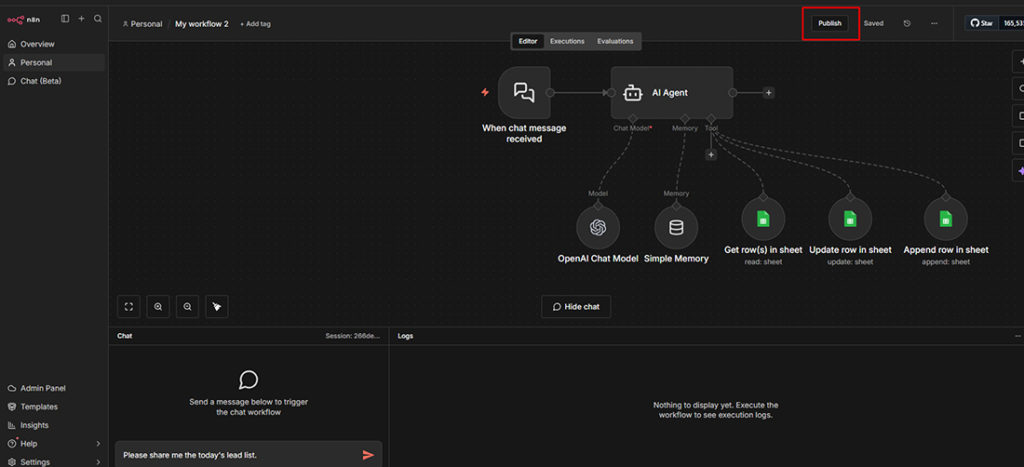Click Hide chat button

tap(576, 306)
